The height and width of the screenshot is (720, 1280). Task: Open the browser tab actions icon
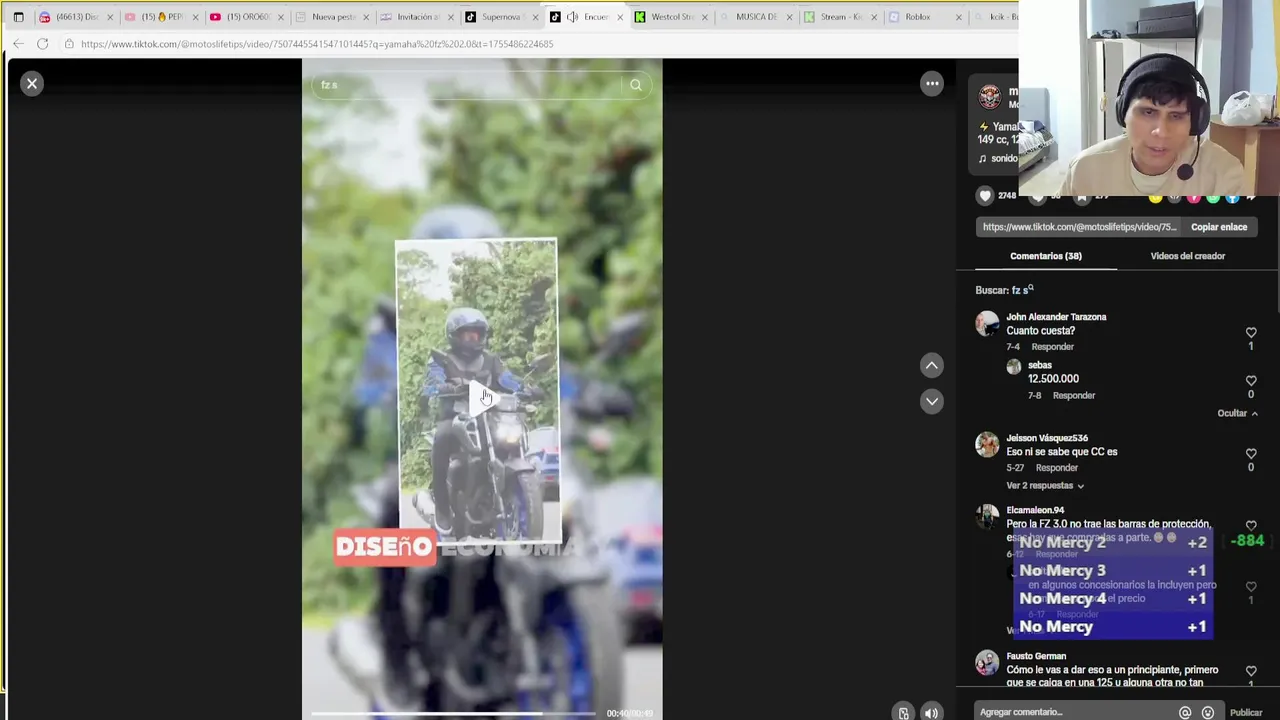(18, 17)
